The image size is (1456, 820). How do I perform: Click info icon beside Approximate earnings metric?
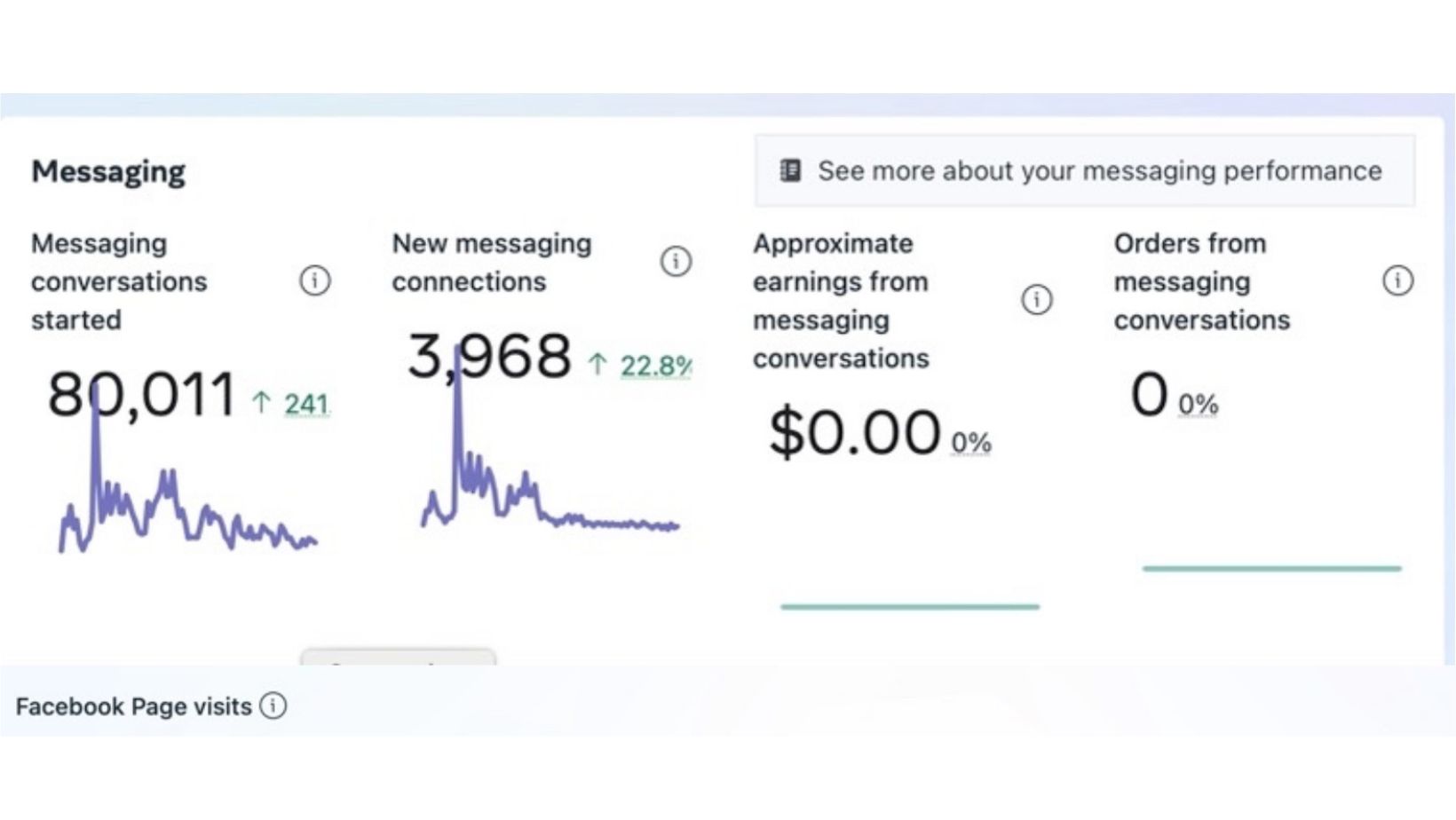(x=1036, y=300)
